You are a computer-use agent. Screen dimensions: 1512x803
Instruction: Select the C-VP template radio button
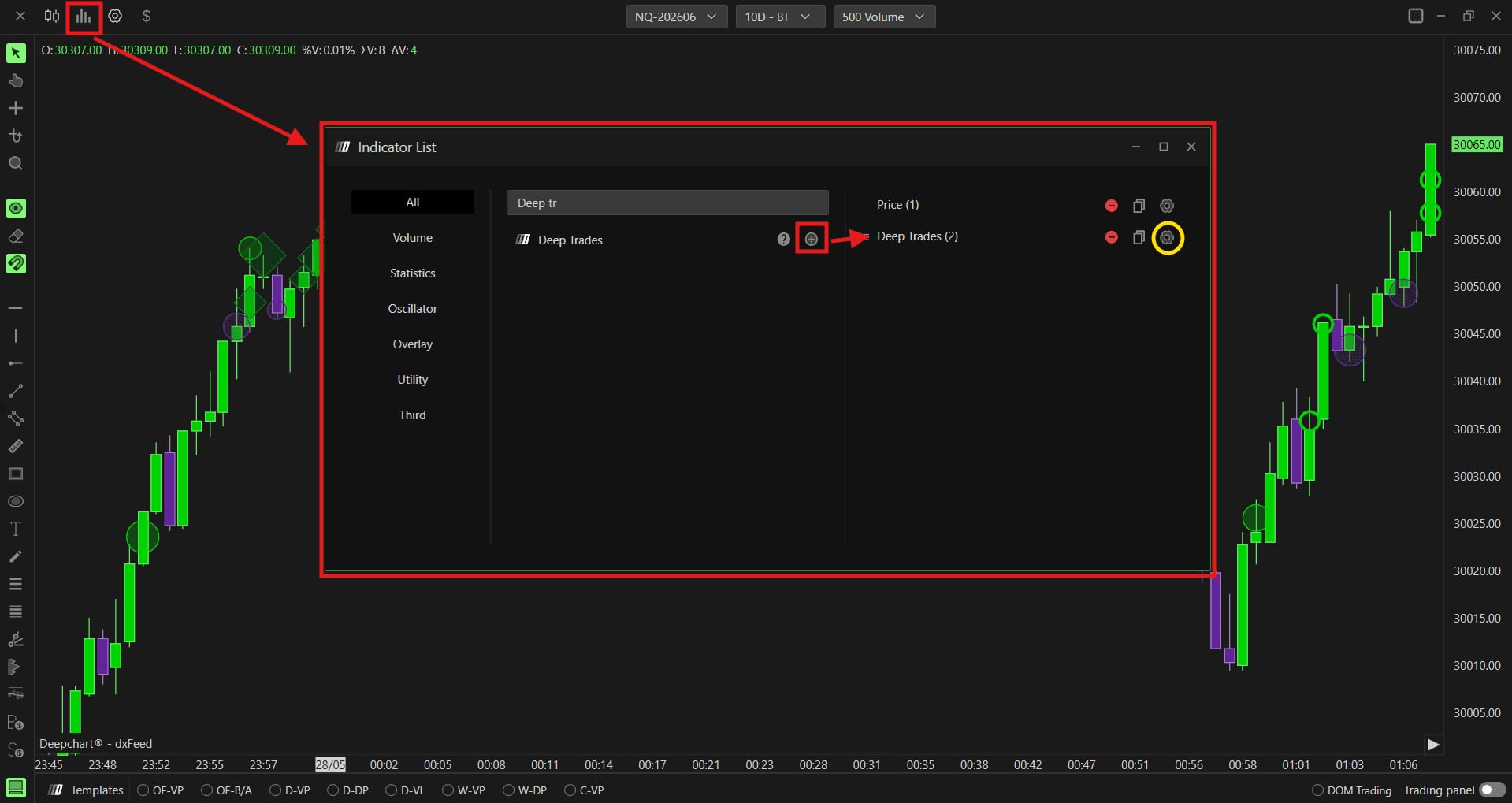pos(570,790)
